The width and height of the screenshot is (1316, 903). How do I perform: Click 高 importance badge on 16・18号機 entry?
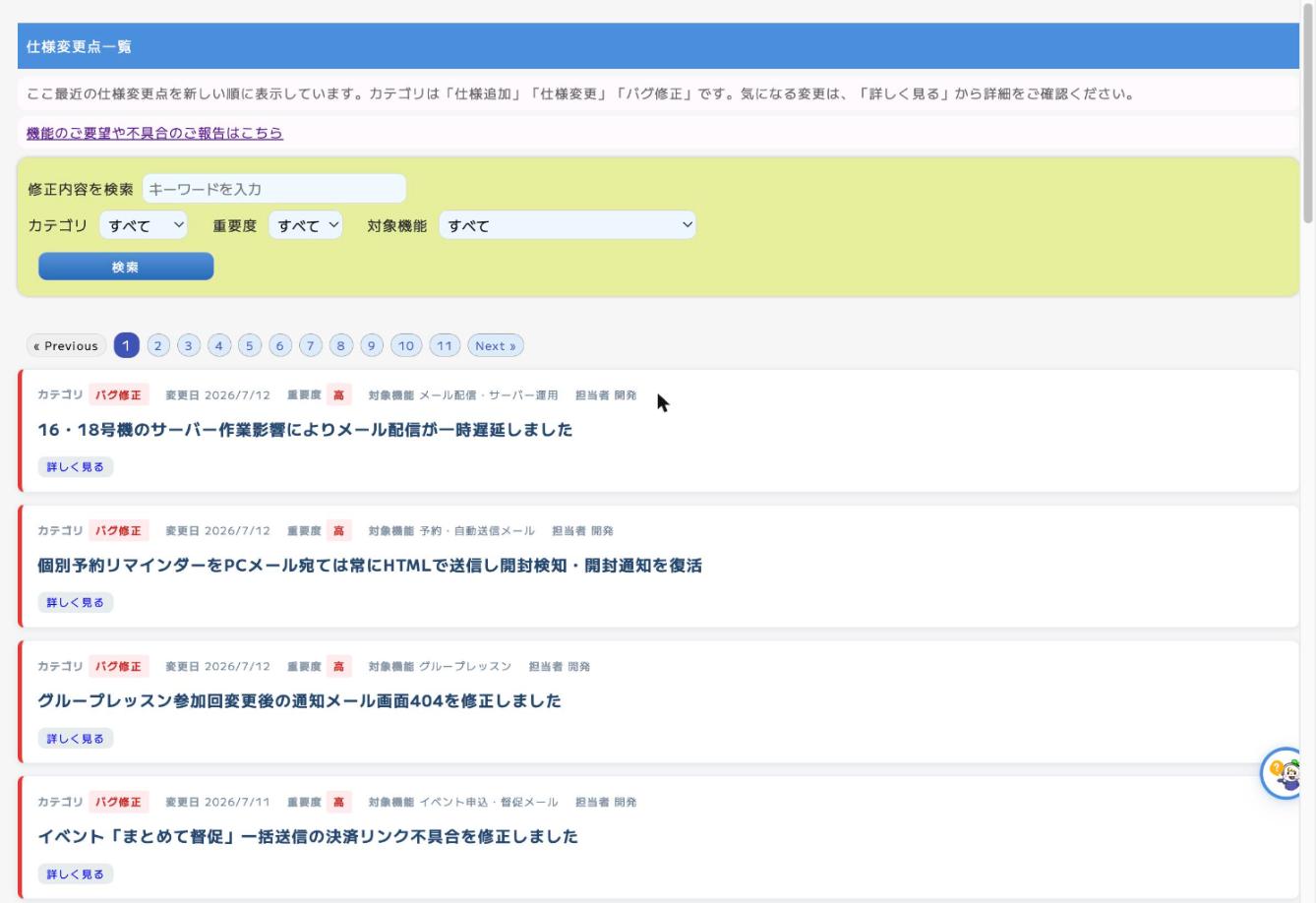point(339,395)
